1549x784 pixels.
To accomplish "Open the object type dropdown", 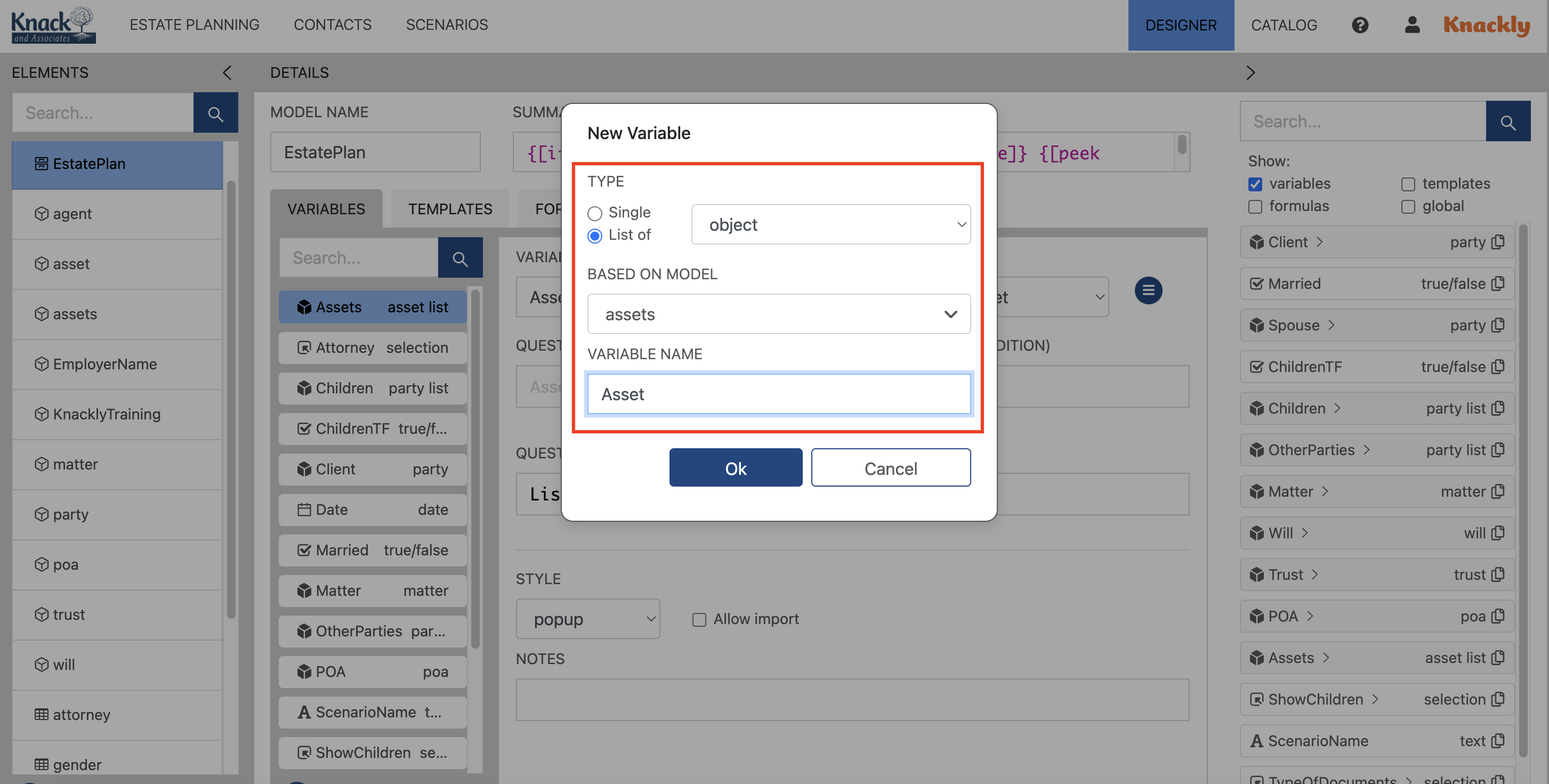I will pos(830,224).
